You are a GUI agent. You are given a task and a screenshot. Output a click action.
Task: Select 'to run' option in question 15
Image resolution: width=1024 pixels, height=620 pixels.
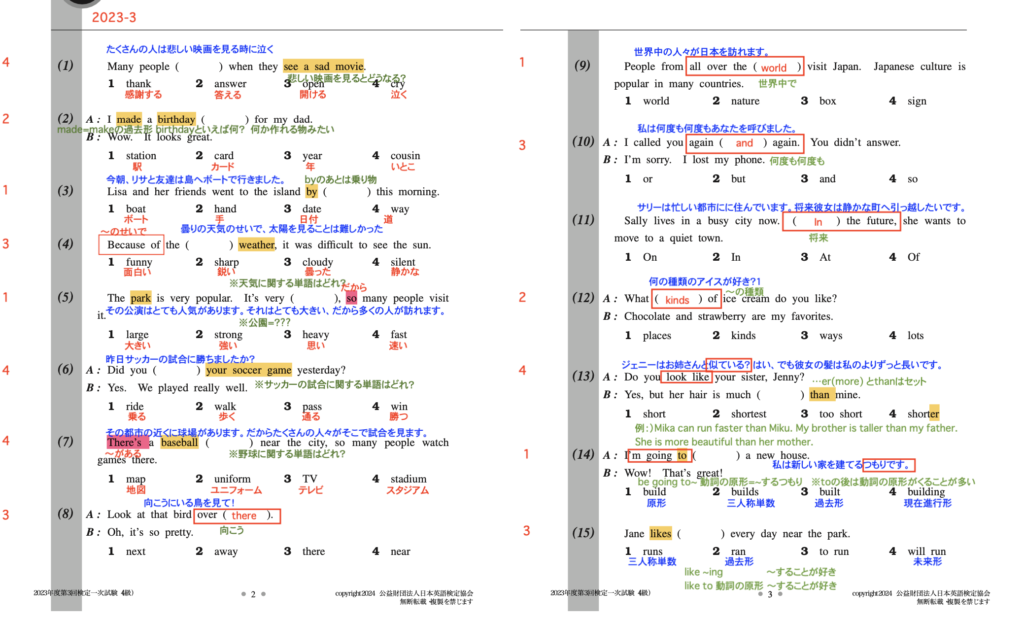click(834, 551)
